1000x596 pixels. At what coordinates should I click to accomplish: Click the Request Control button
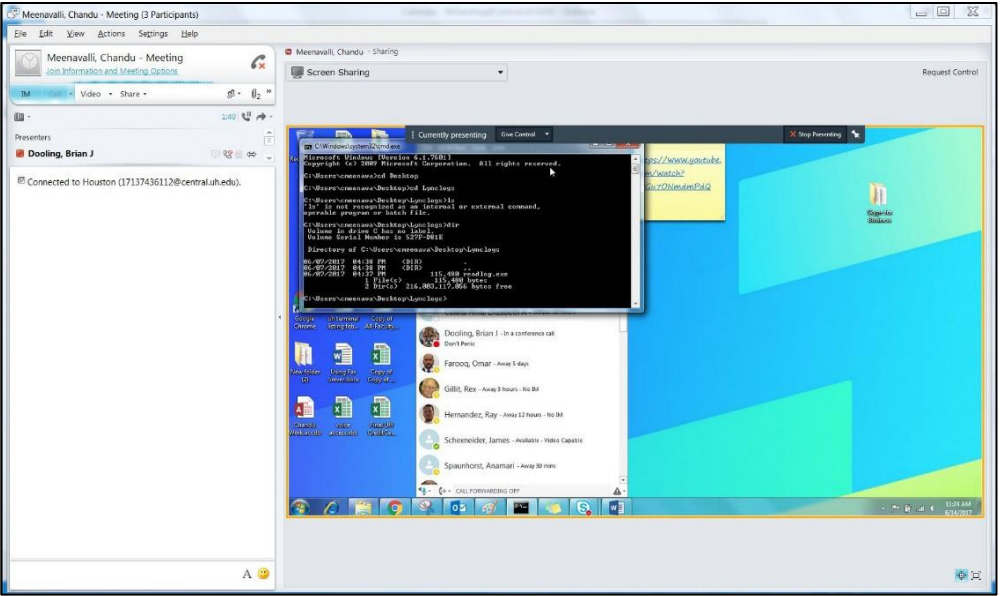949,72
